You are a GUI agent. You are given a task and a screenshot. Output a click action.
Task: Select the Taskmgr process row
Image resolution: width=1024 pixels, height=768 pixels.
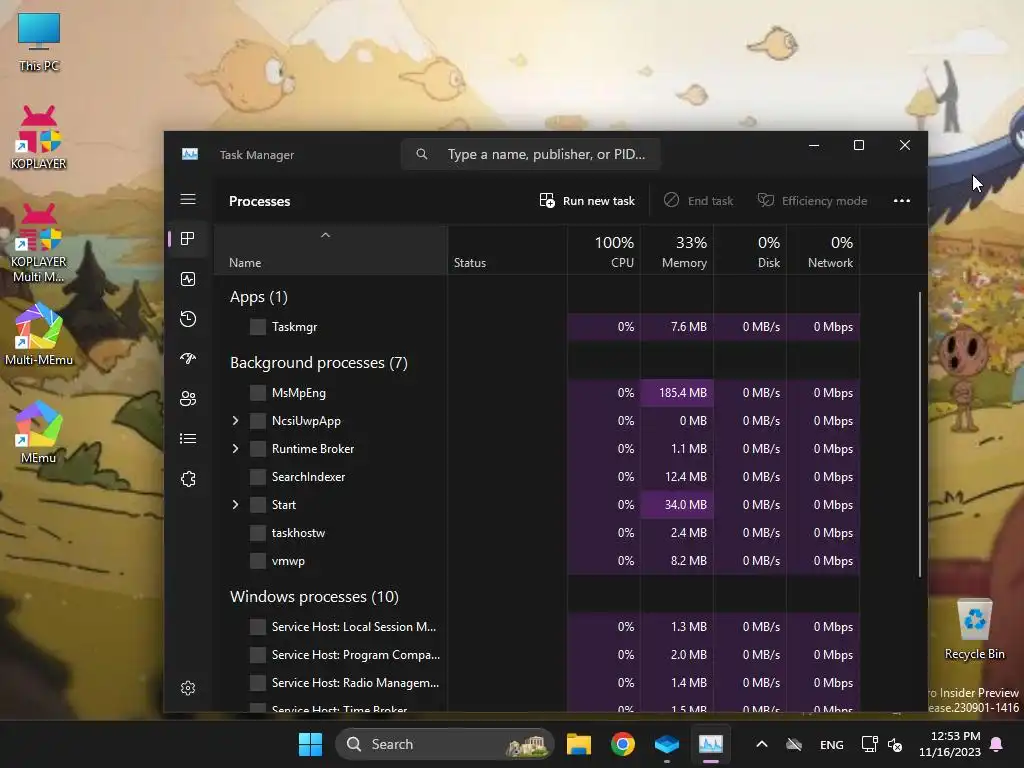[537, 327]
